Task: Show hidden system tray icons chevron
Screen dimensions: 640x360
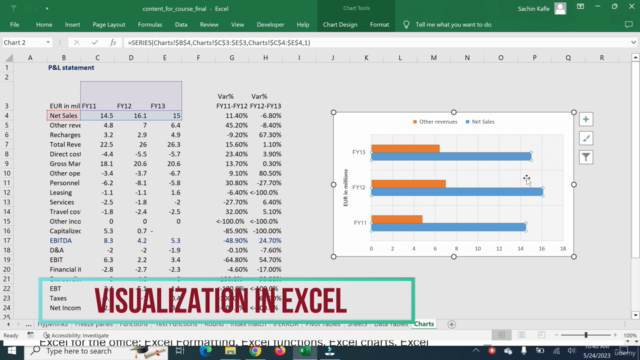Action: click(476, 351)
